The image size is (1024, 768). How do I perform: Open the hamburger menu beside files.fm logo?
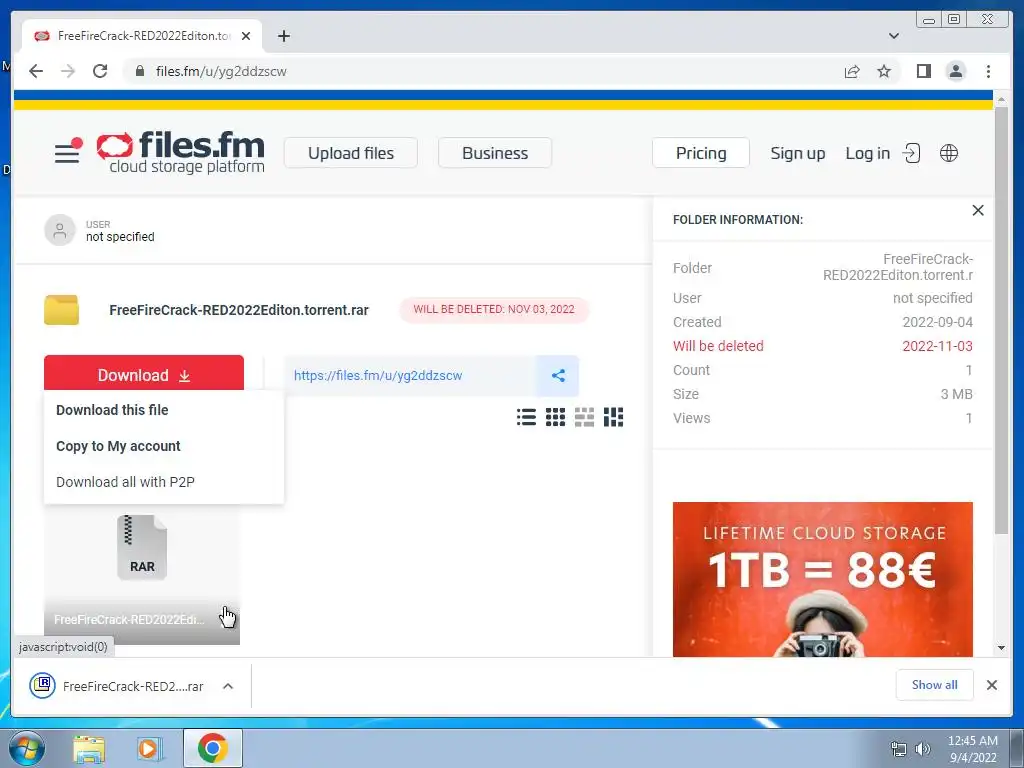[x=67, y=152]
